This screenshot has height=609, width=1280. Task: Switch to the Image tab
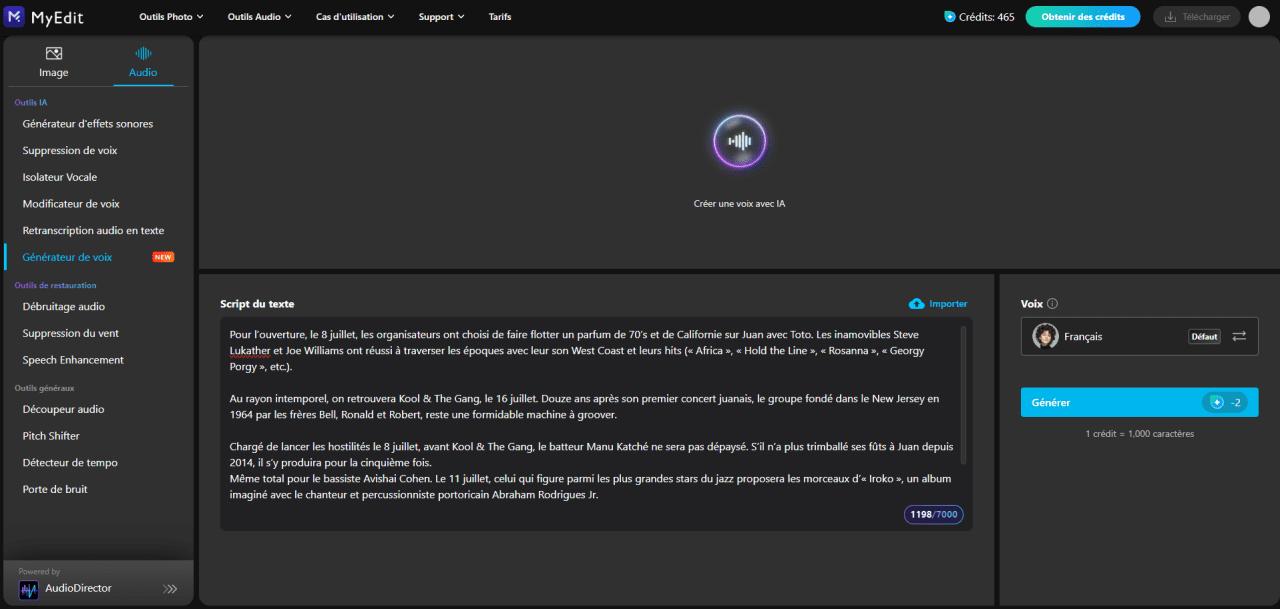pyautogui.click(x=54, y=62)
